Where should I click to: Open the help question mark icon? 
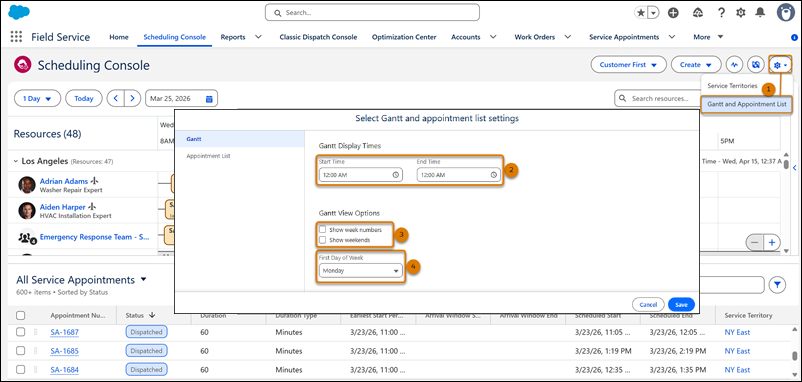[x=721, y=13]
